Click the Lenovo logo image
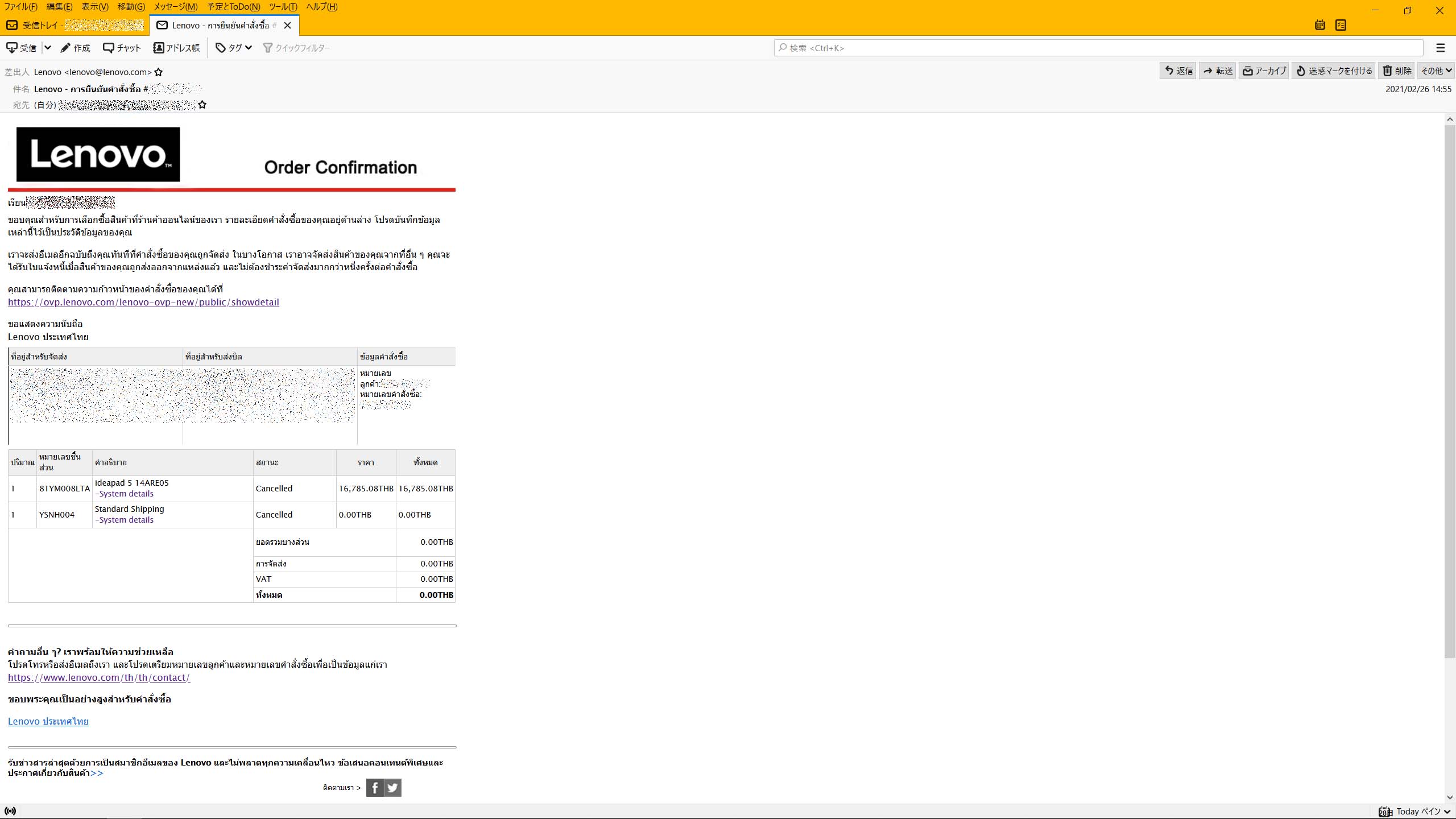The width and height of the screenshot is (1456, 819). pyautogui.click(x=98, y=154)
